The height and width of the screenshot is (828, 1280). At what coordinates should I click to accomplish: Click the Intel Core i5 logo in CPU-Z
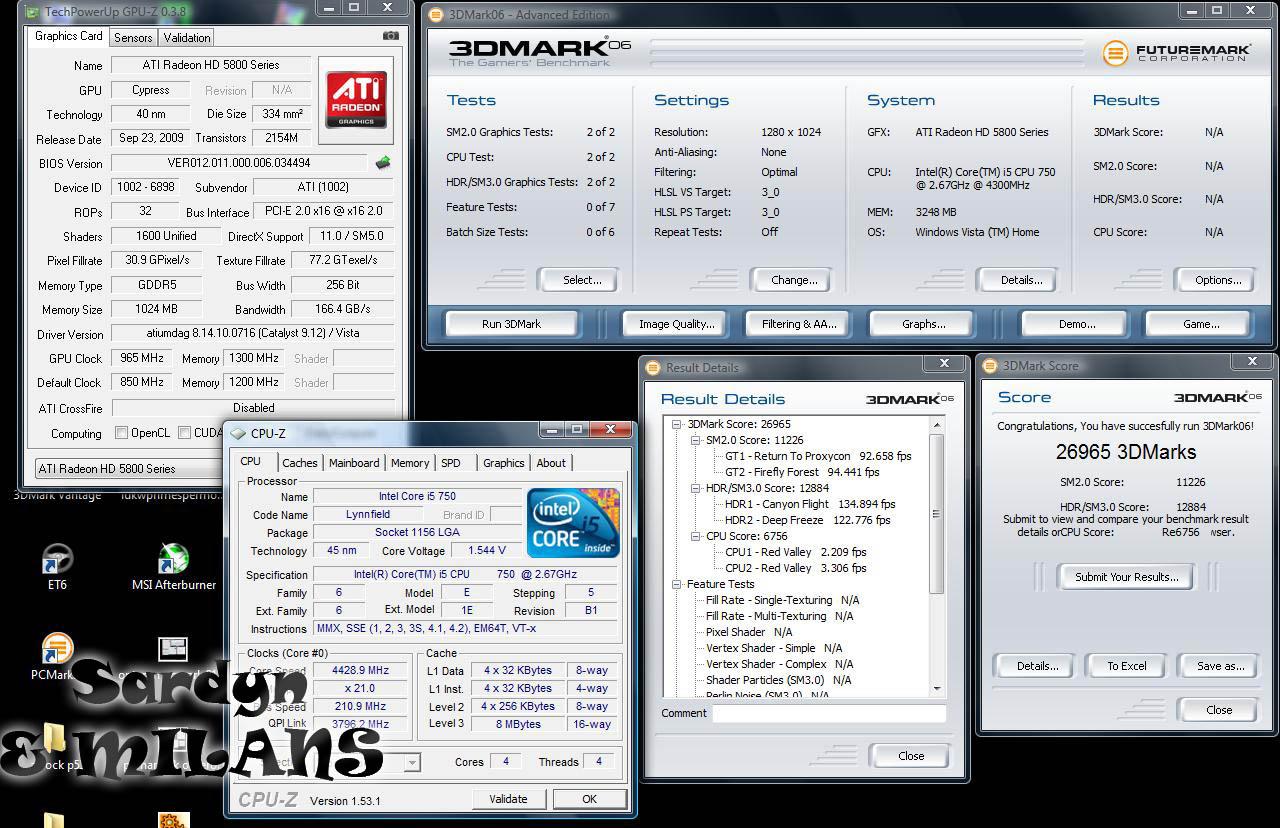coord(573,523)
